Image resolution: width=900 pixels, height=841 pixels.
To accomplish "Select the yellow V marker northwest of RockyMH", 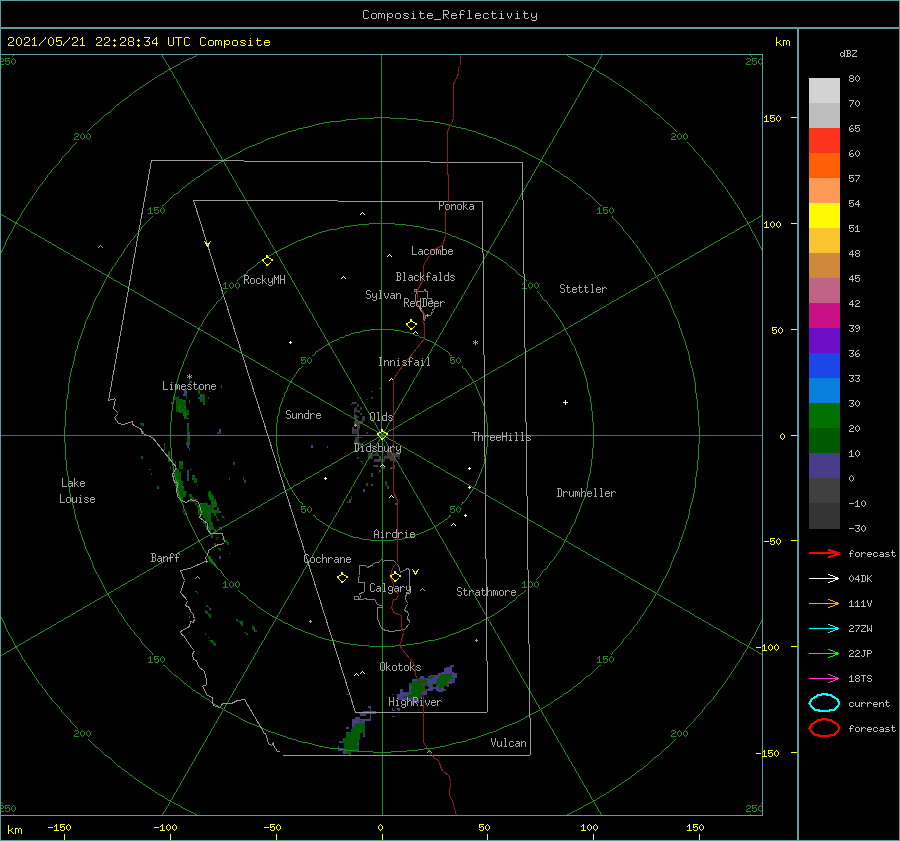I will pyautogui.click(x=208, y=244).
